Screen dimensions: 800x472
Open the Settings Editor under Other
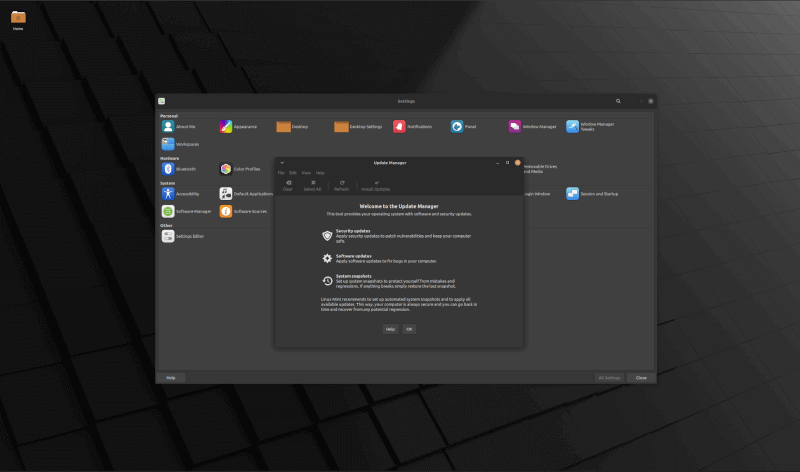click(x=183, y=236)
